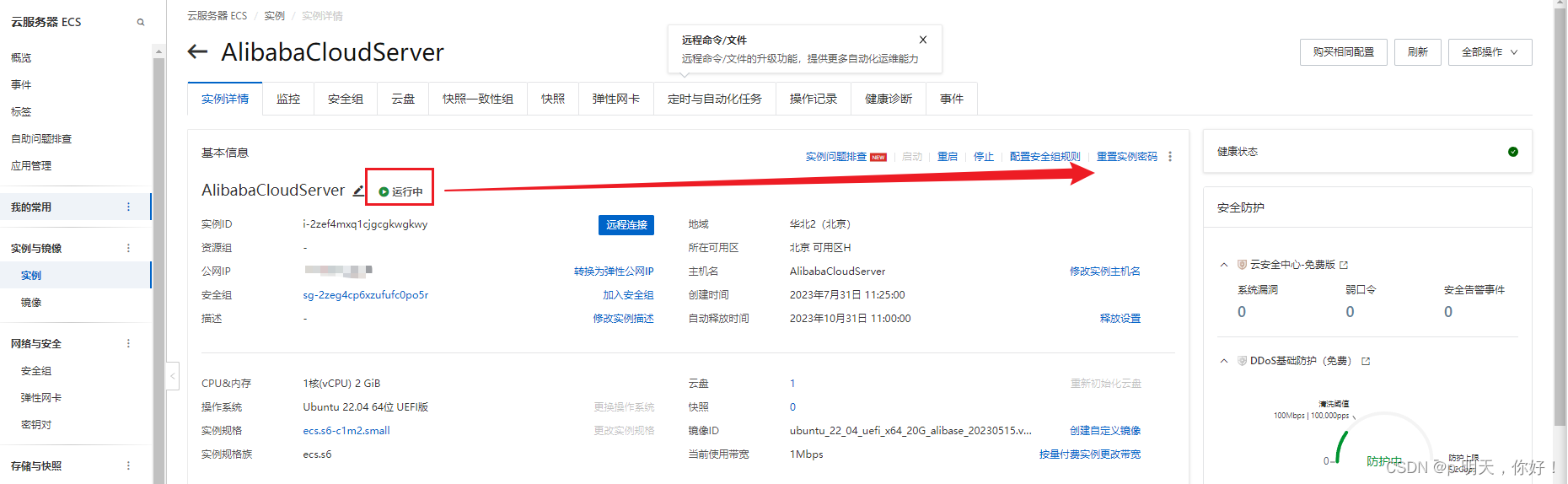
Task: Close the 远程命令/文件 tooltip
Action: [x=923, y=40]
